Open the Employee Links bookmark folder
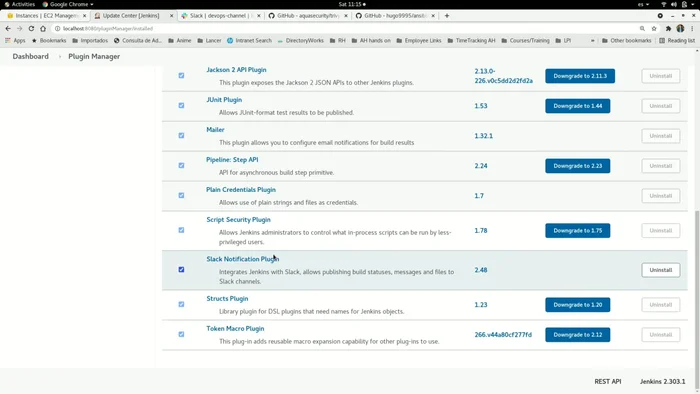This screenshot has width=700, height=394. pyautogui.click(x=419, y=41)
